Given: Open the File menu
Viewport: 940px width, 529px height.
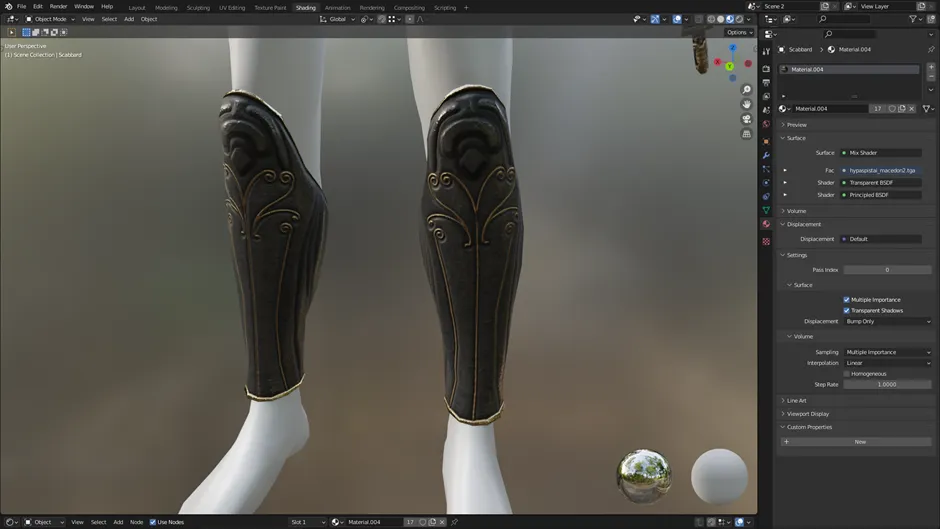Looking at the screenshot, I should [22, 6].
